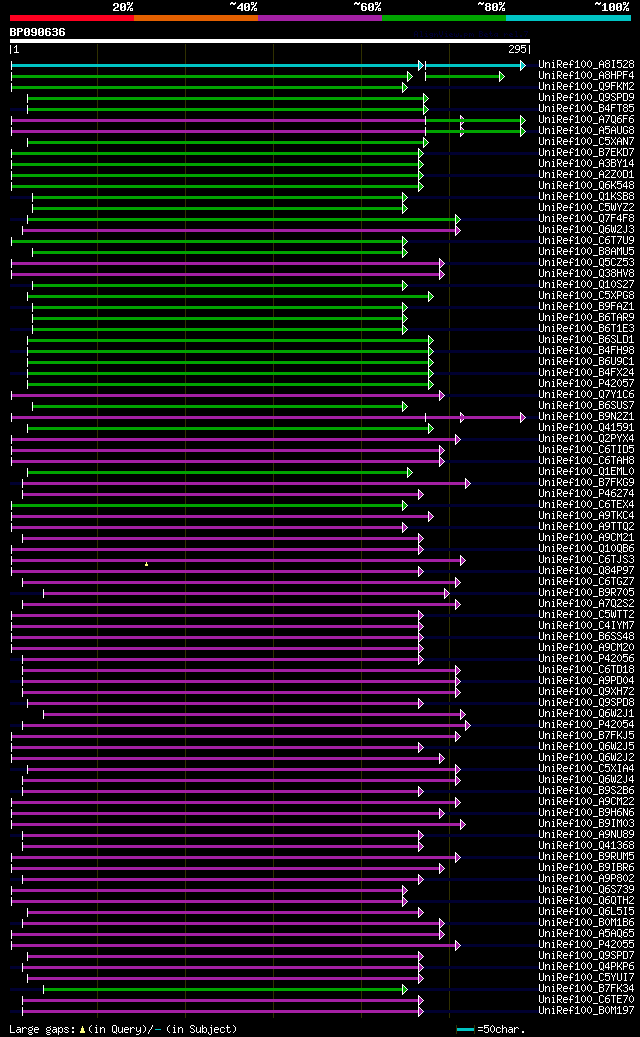Click the green ~80% legend color segment
Screen dimensions: 640x1037
[444, 18]
